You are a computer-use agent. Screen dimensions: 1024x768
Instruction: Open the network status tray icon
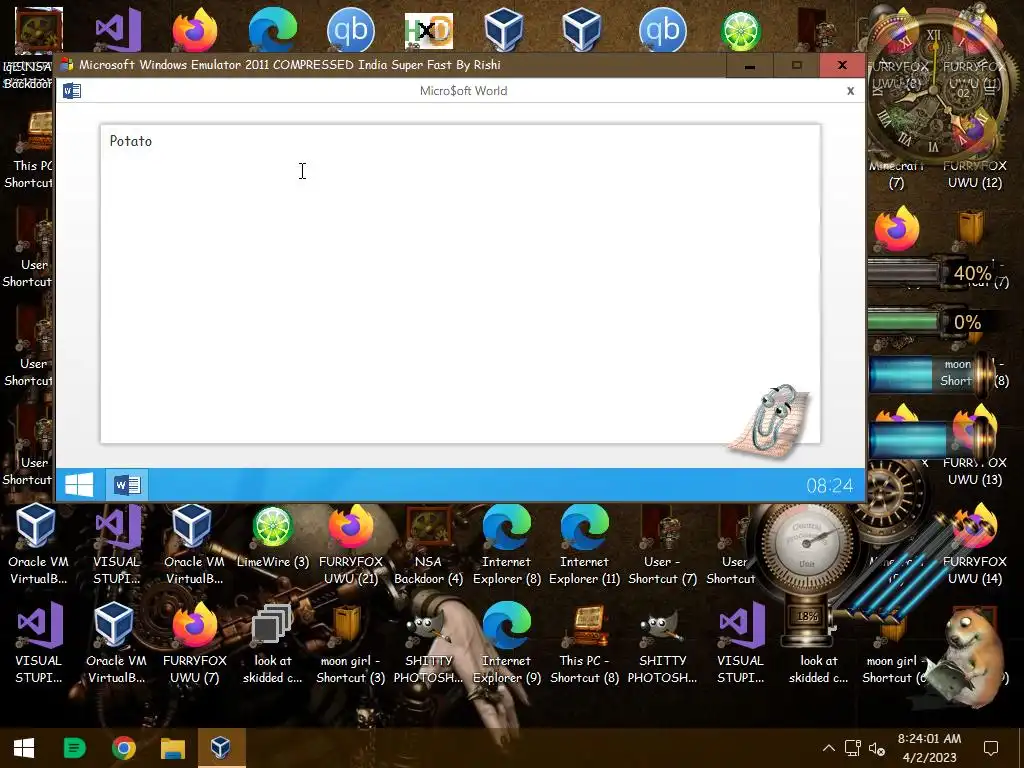pyautogui.click(x=852, y=748)
